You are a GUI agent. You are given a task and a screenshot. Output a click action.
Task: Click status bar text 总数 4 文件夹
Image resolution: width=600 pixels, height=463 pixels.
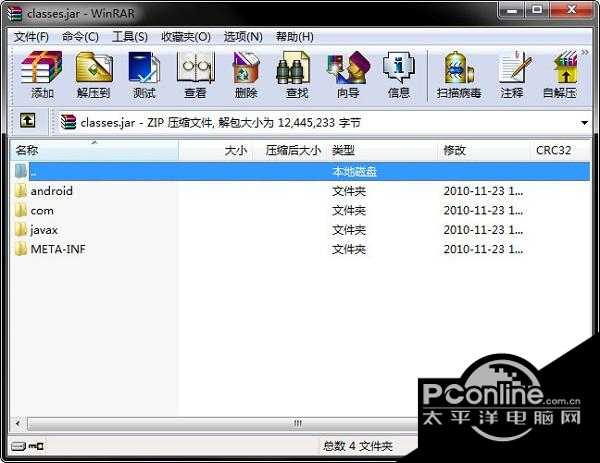coord(357,446)
